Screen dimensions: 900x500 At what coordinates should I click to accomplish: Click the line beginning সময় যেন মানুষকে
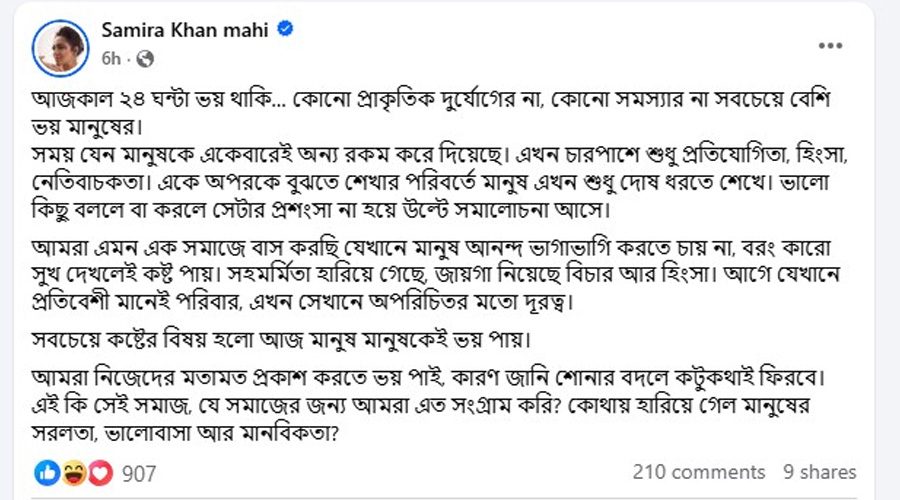pyautogui.click(x=440, y=155)
